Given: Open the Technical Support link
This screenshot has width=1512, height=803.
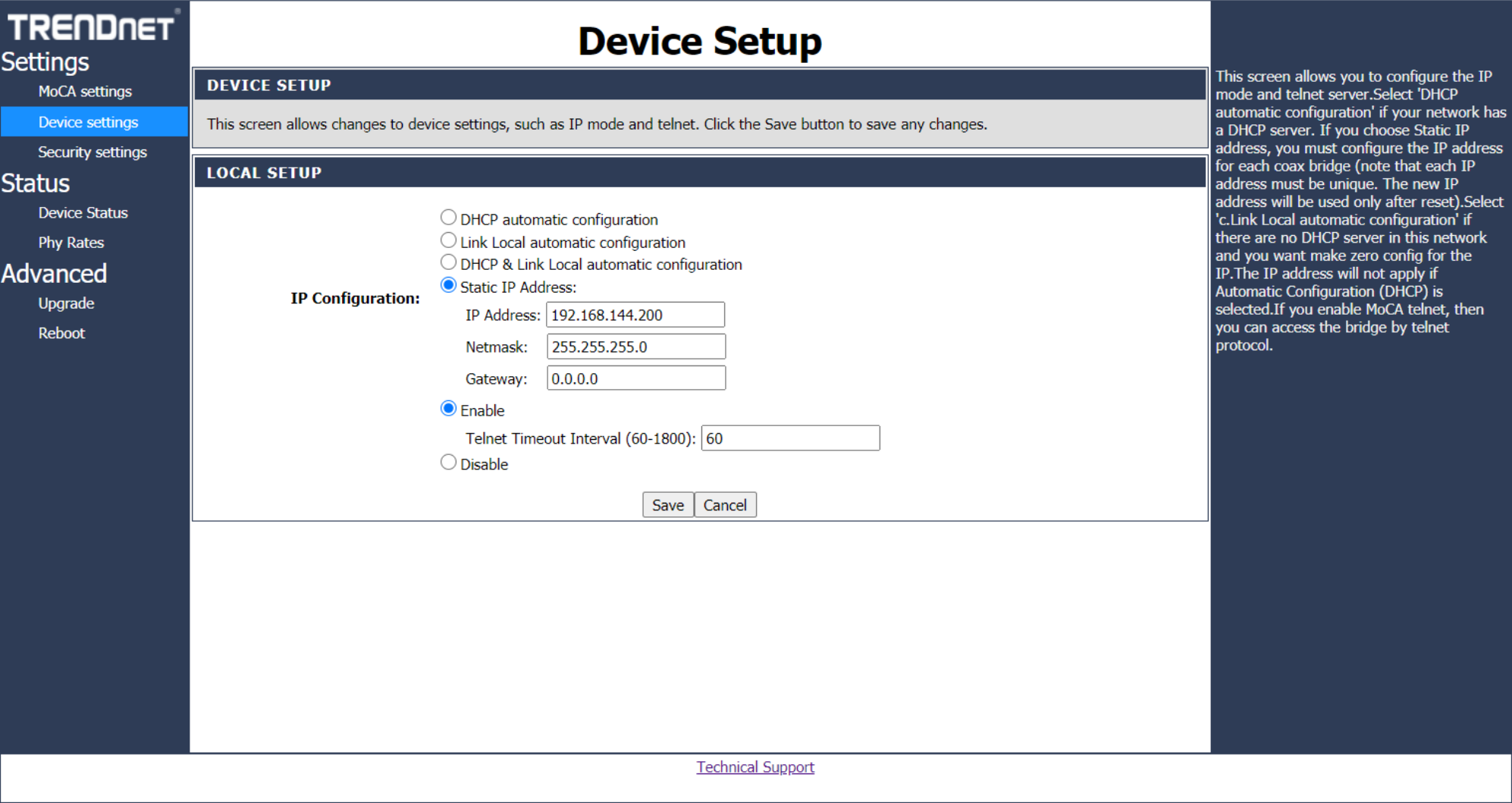Looking at the screenshot, I should [x=755, y=767].
